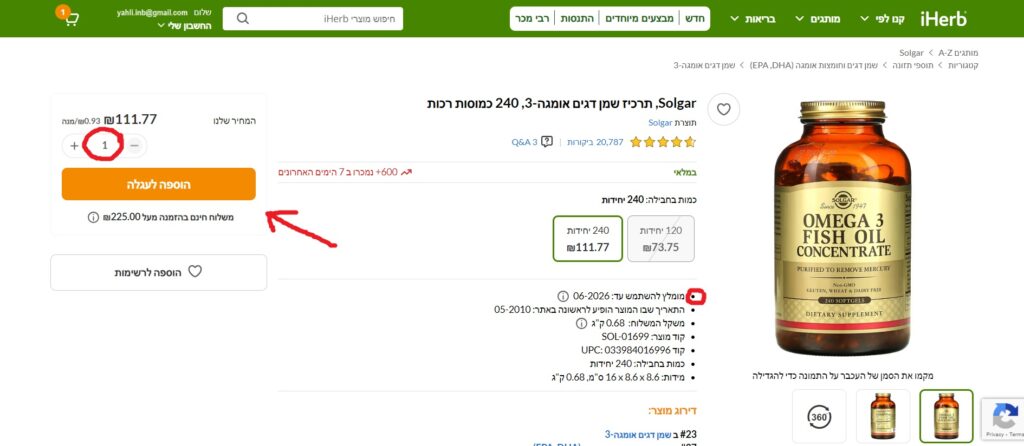Click the 20,787 ביקורות reviews link
1024x446 pixels.
[x=595, y=142]
